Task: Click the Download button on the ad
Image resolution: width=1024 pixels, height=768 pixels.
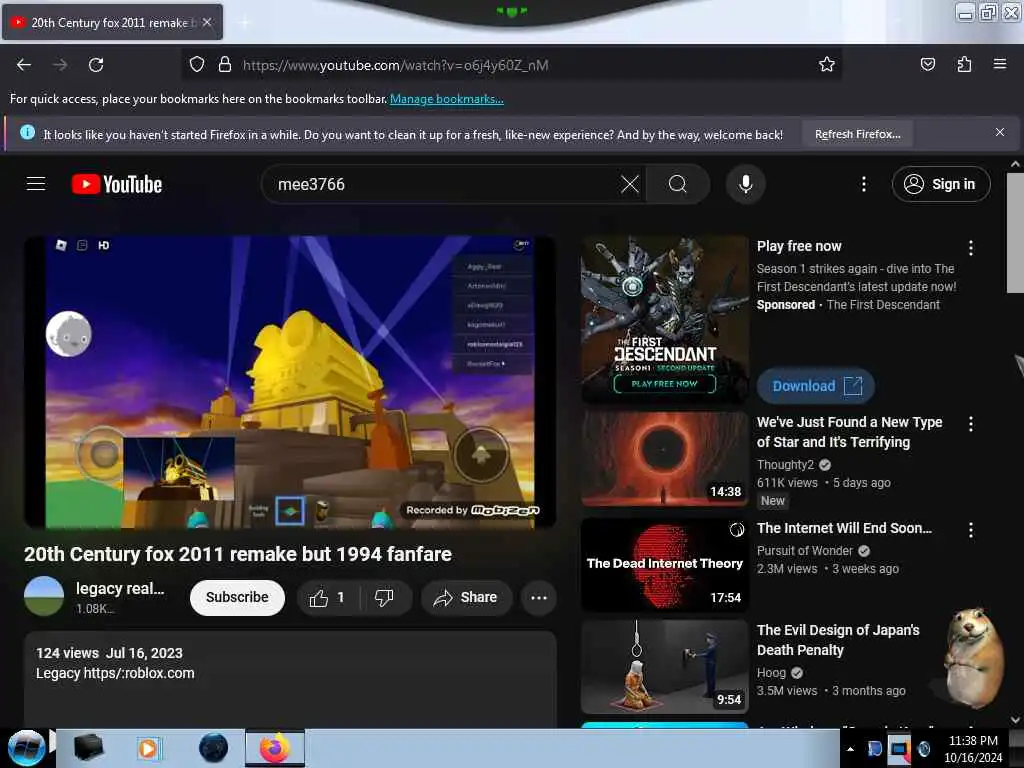Action: pyautogui.click(x=816, y=386)
